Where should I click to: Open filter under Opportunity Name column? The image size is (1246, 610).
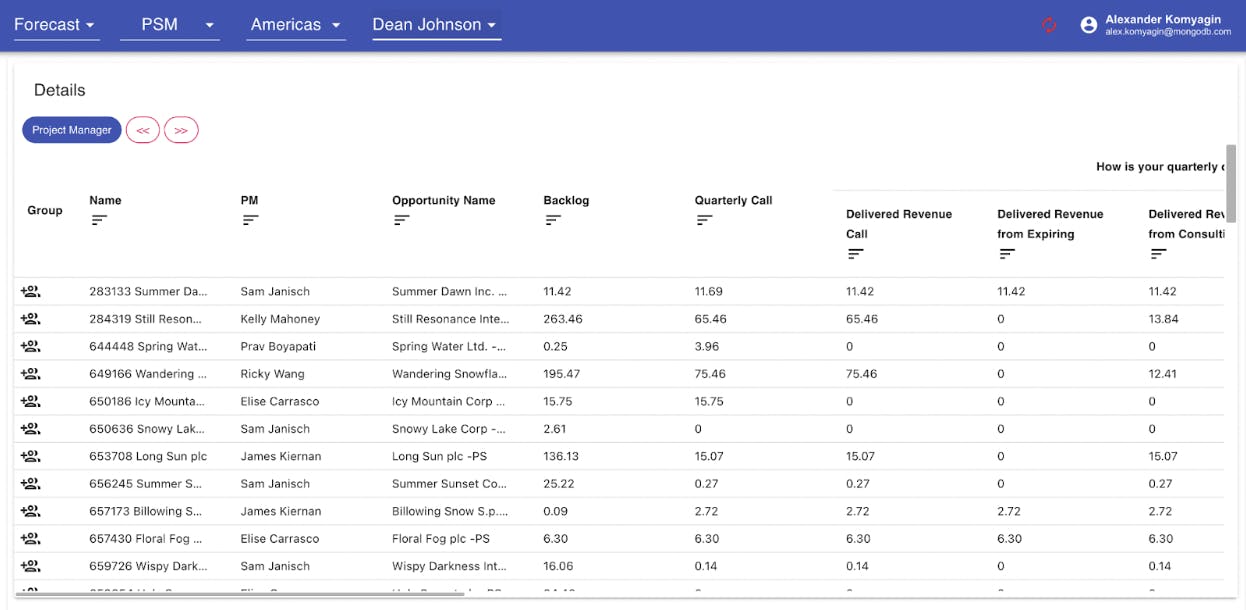coord(401,220)
